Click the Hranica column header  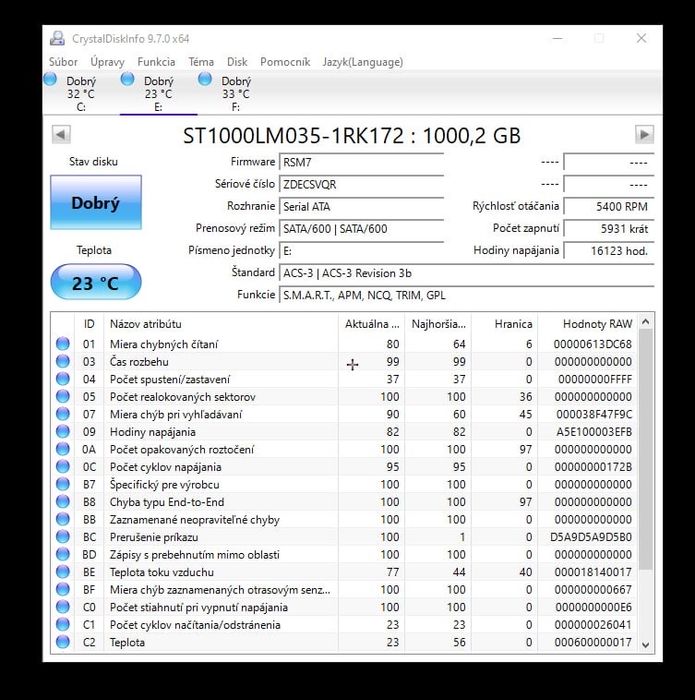[504, 324]
